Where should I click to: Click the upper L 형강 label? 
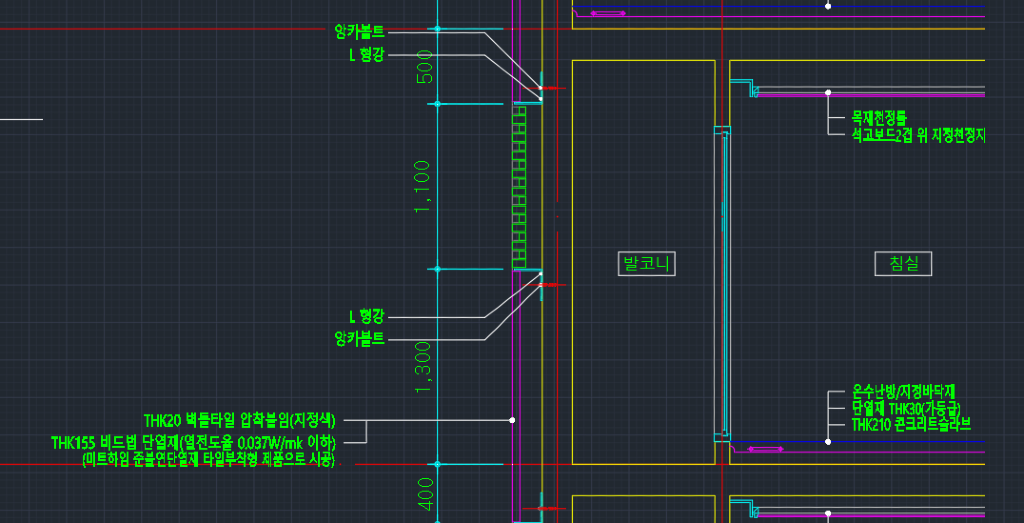[x=366, y=54]
